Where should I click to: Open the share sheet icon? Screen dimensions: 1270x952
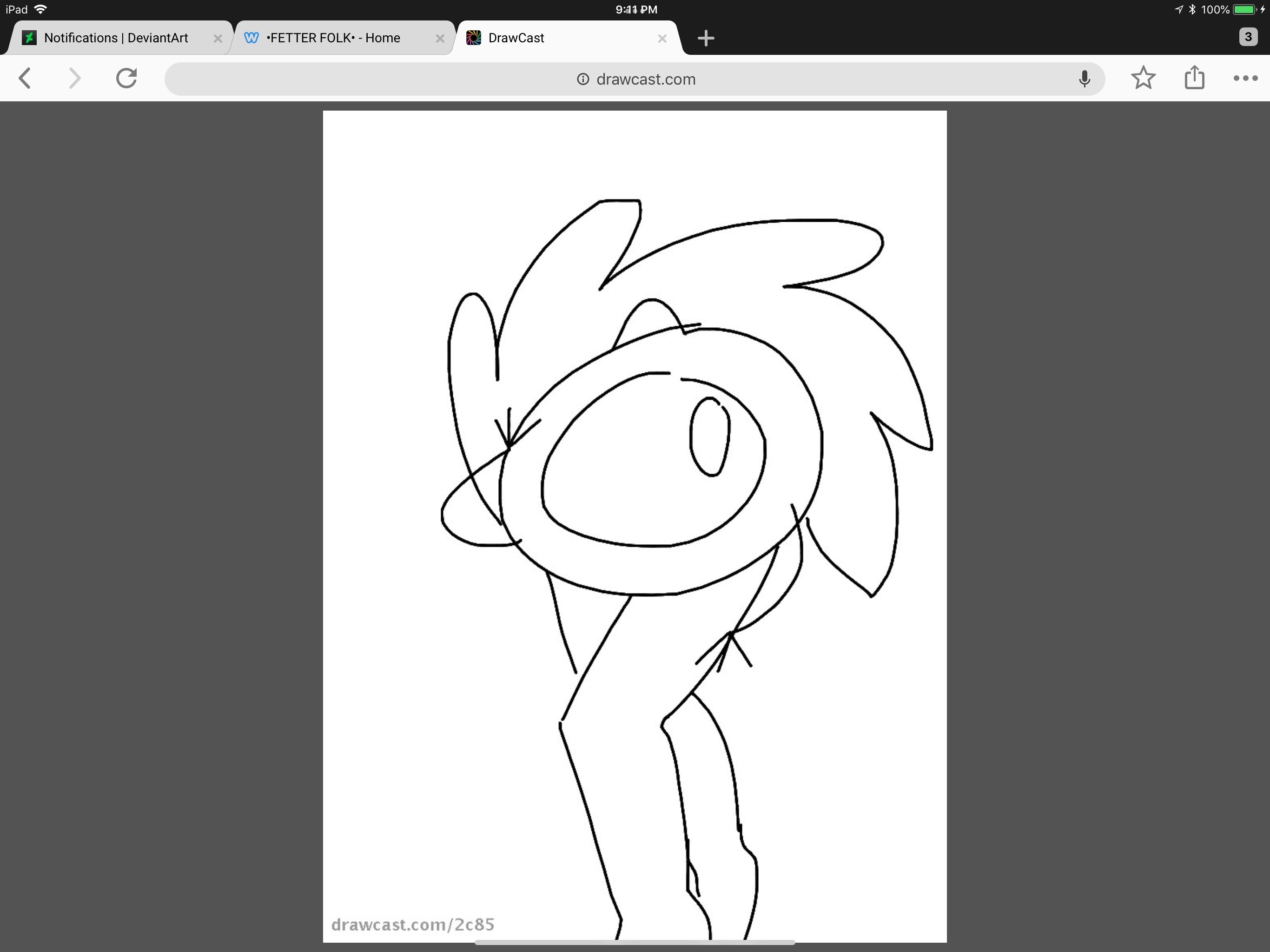(1194, 78)
